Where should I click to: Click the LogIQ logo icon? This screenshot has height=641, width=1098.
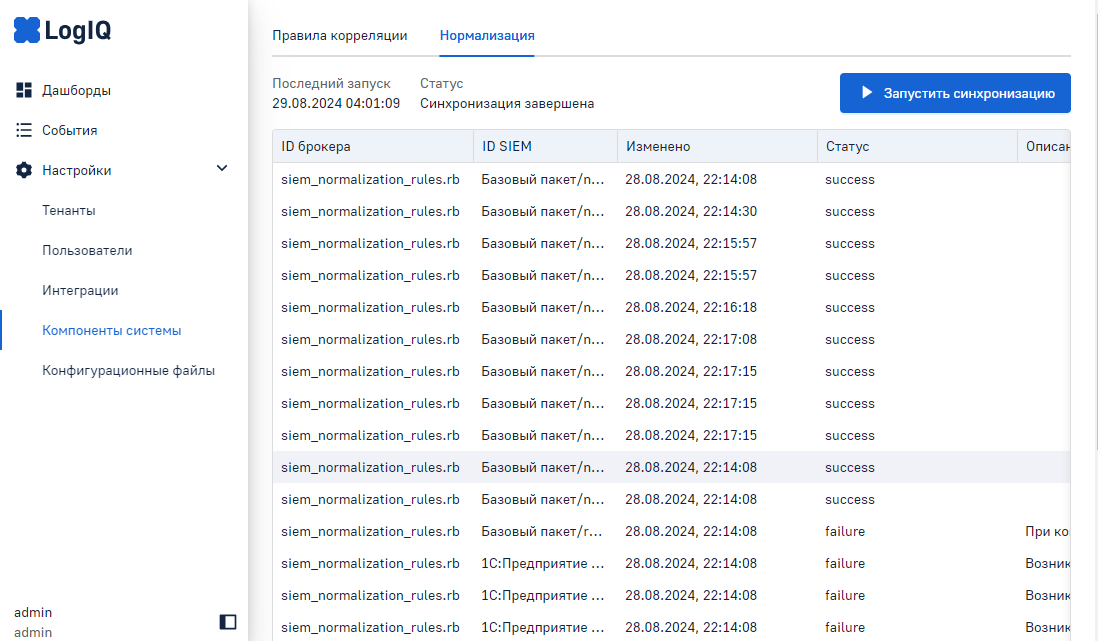[27, 31]
